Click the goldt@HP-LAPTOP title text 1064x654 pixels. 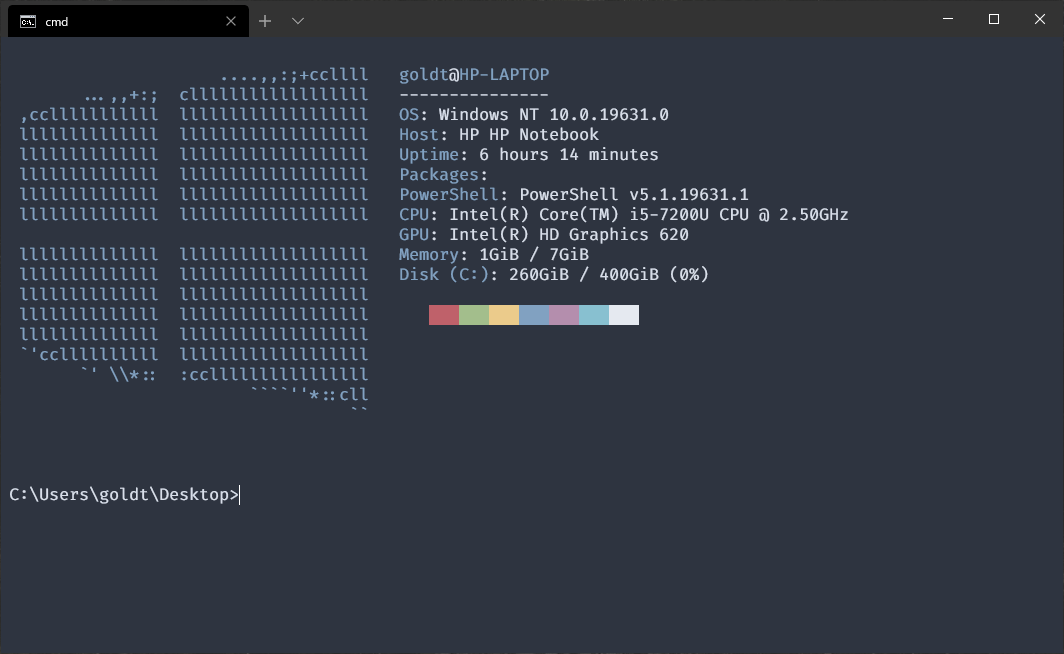(474, 74)
